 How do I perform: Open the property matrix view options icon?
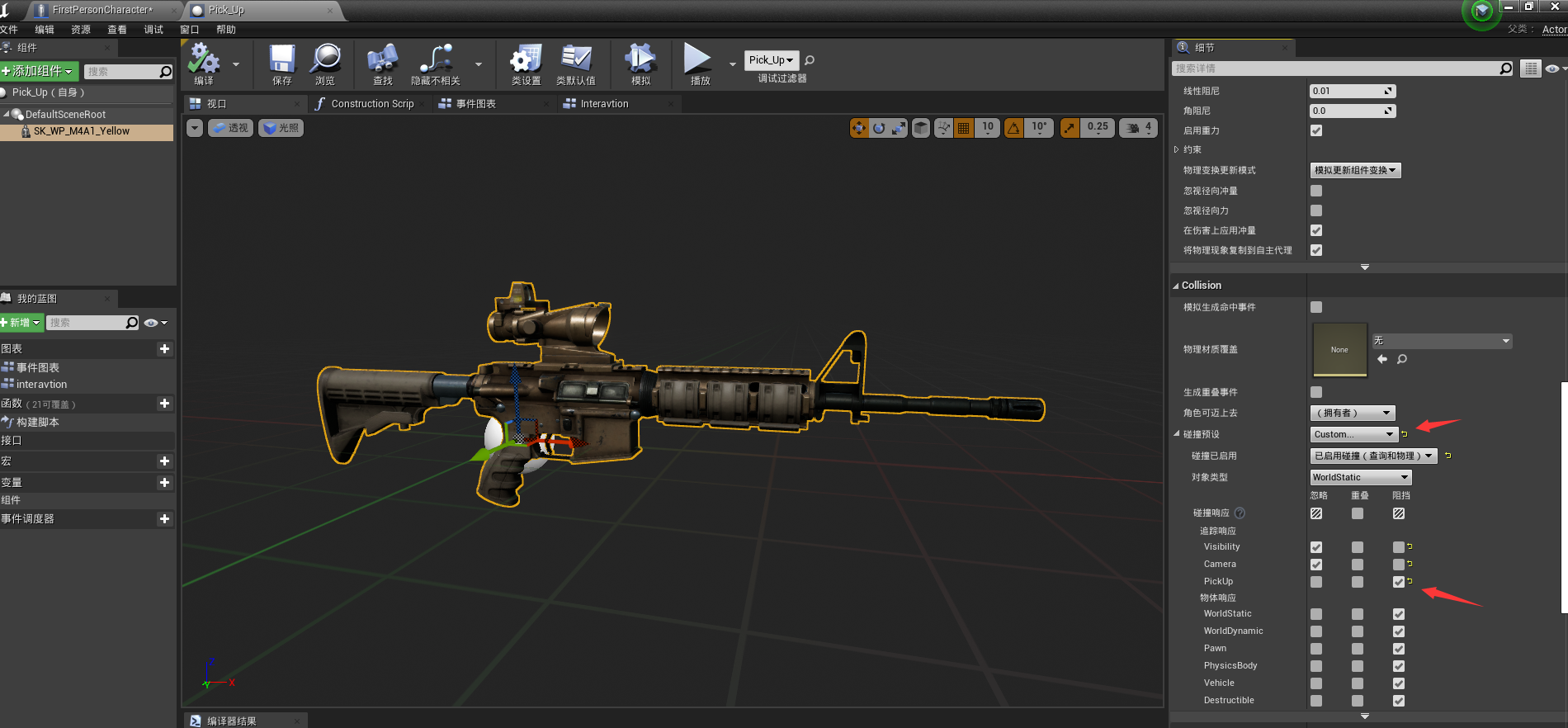1531,69
